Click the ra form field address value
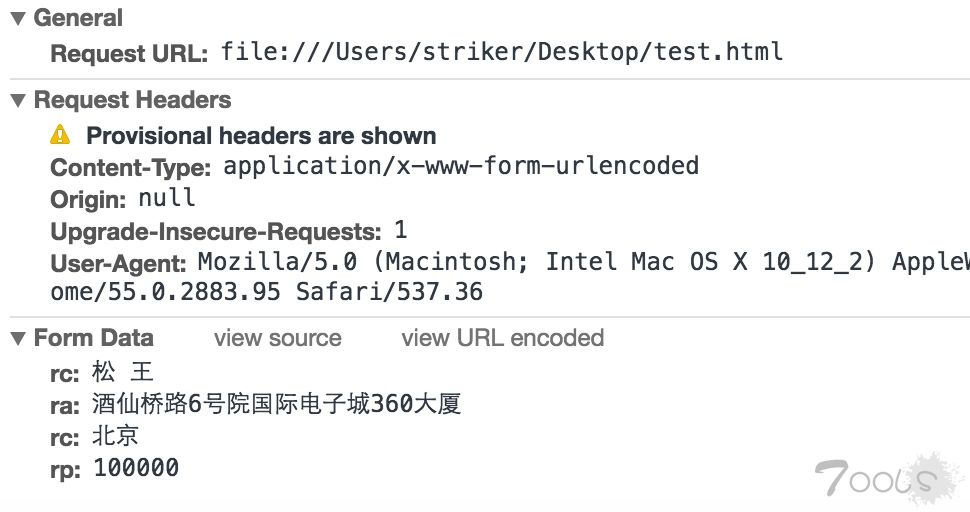 pos(277,404)
